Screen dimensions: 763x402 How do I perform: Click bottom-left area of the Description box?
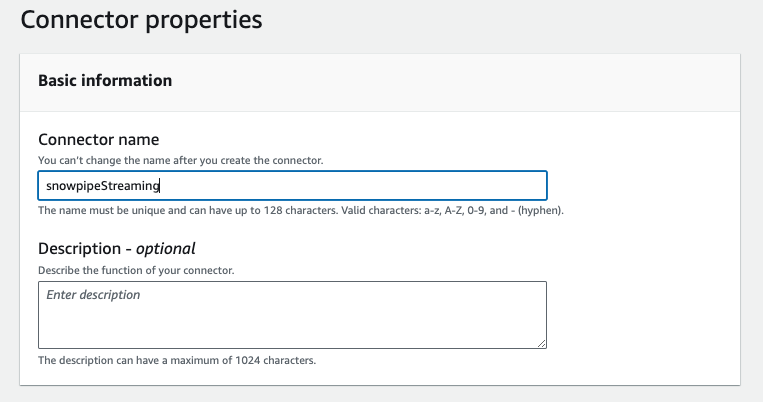click(x=60, y=336)
